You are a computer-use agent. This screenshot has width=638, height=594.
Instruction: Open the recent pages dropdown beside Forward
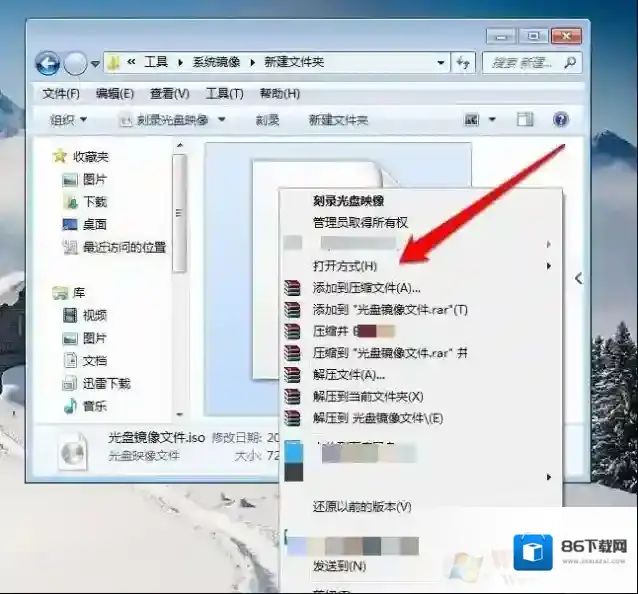[x=95, y=64]
